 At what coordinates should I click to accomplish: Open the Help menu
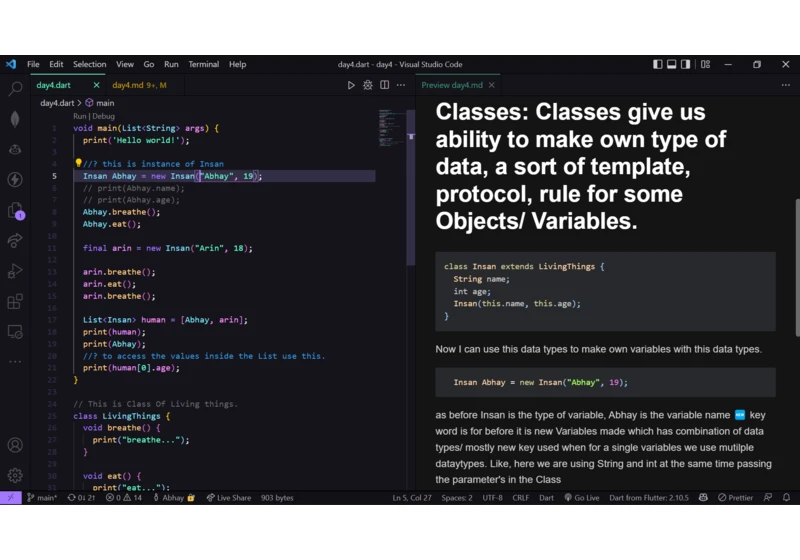[x=237, y=64]
